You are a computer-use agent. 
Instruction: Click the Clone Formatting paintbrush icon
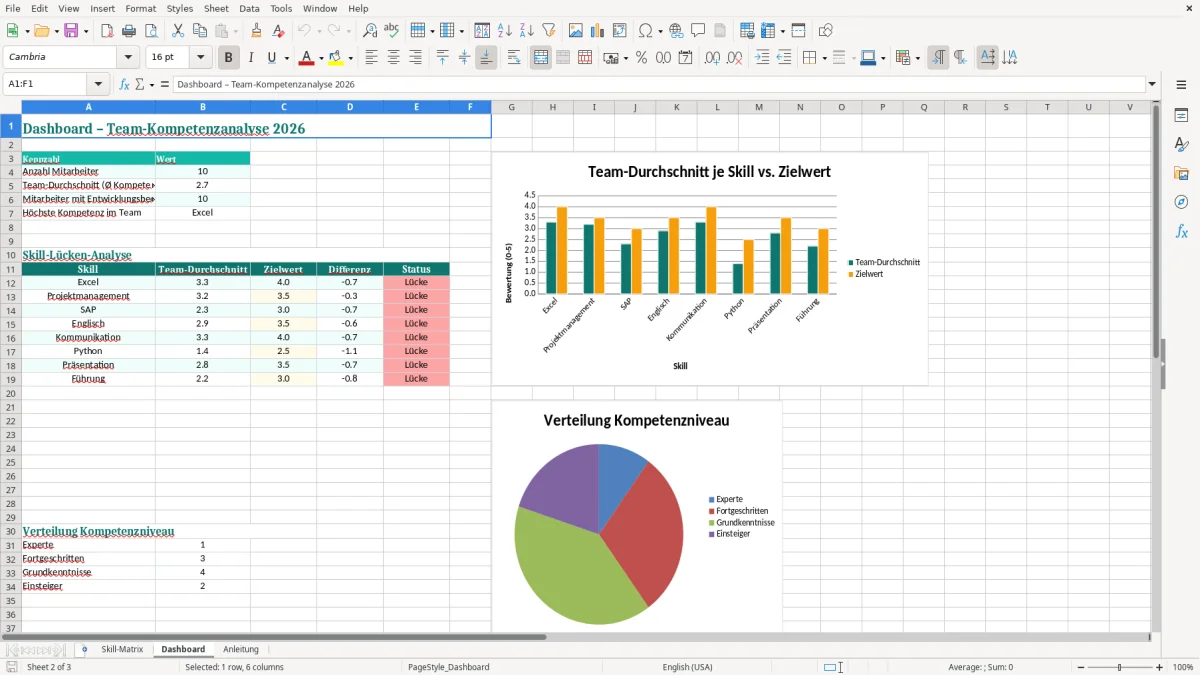point(257,31)
